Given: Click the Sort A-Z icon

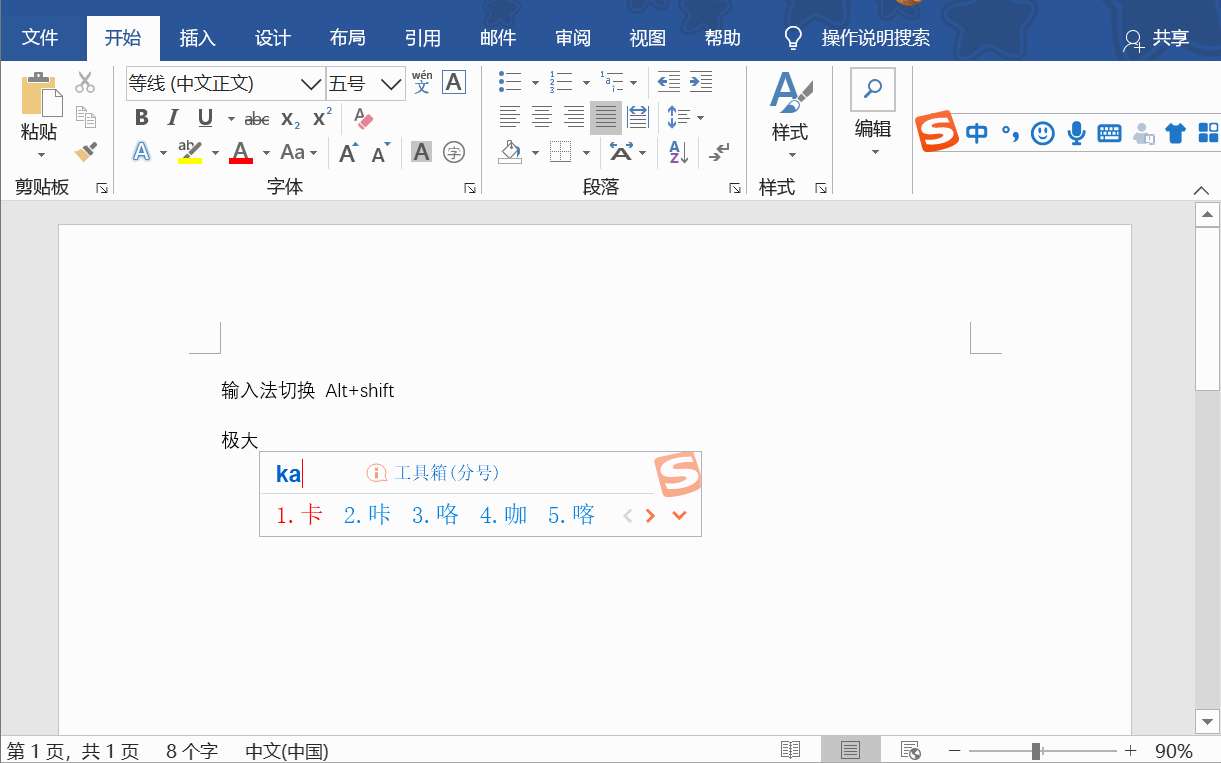Looking at the screenshot, I should [678, 152].
